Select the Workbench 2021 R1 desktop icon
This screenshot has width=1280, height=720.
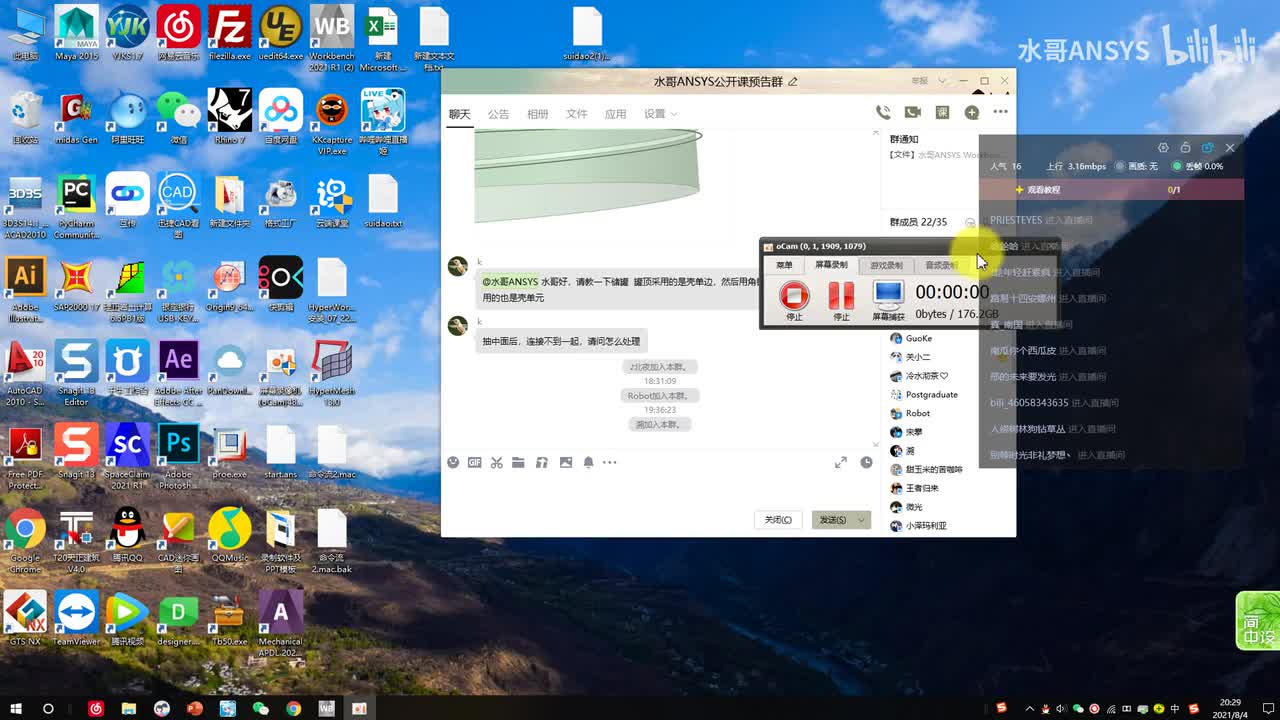332,37
